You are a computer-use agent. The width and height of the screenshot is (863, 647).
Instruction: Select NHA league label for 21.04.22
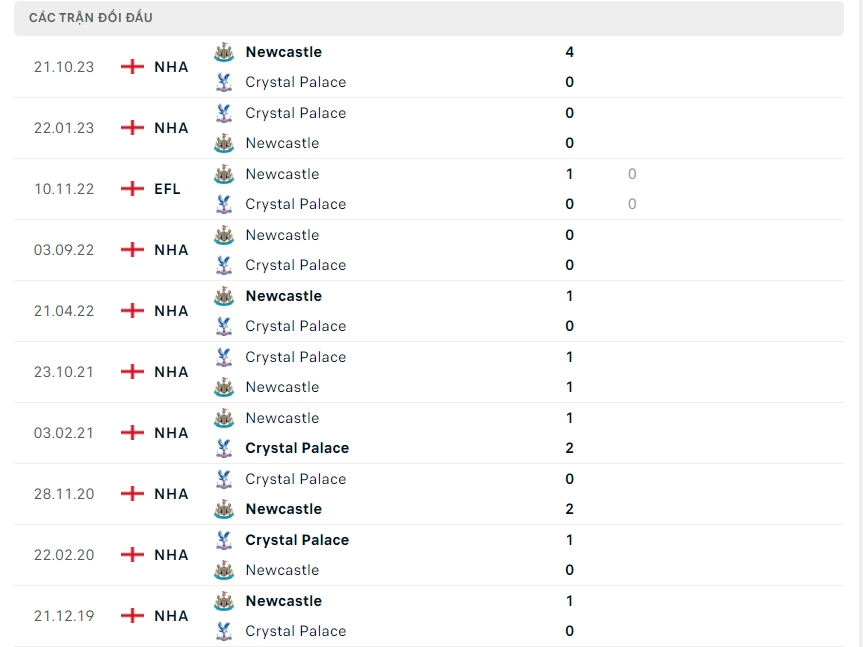point(171,311)
